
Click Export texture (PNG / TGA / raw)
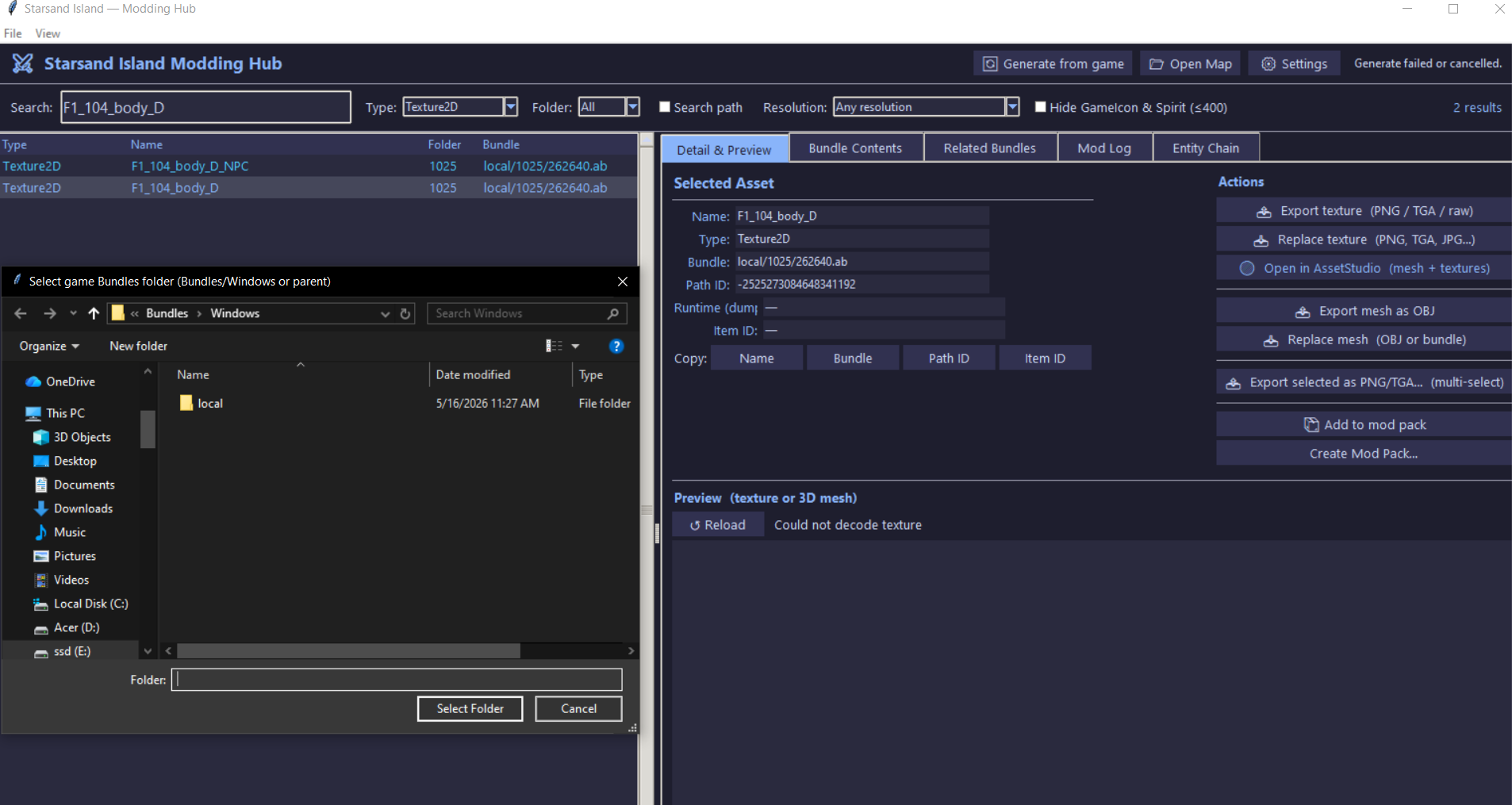pos(1364,211)
